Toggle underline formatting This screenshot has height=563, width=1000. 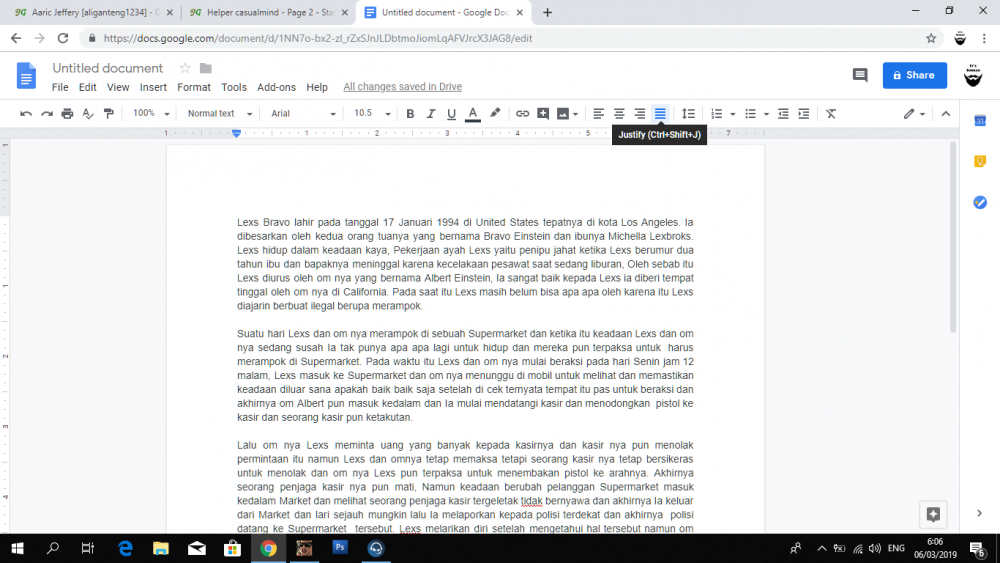pyautogui.click(x=451, y=113)
